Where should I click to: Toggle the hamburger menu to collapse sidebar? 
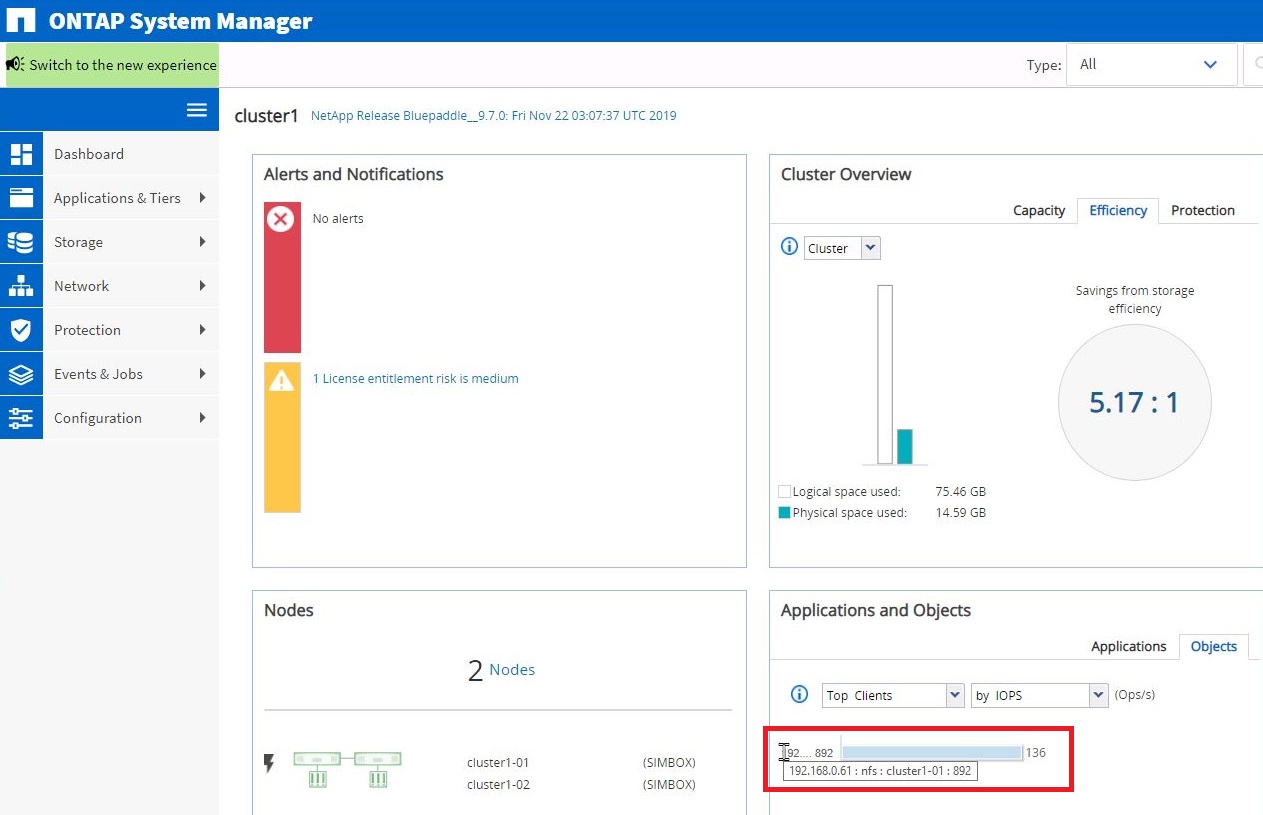[x=197, y=110]
